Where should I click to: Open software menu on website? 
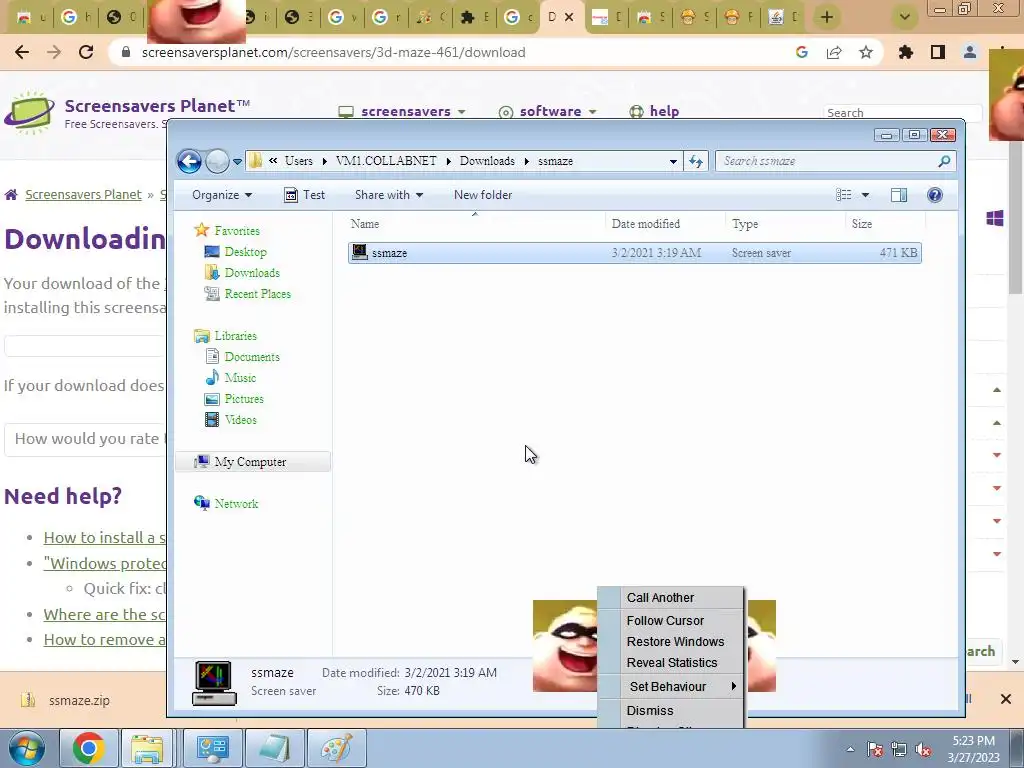547,112
